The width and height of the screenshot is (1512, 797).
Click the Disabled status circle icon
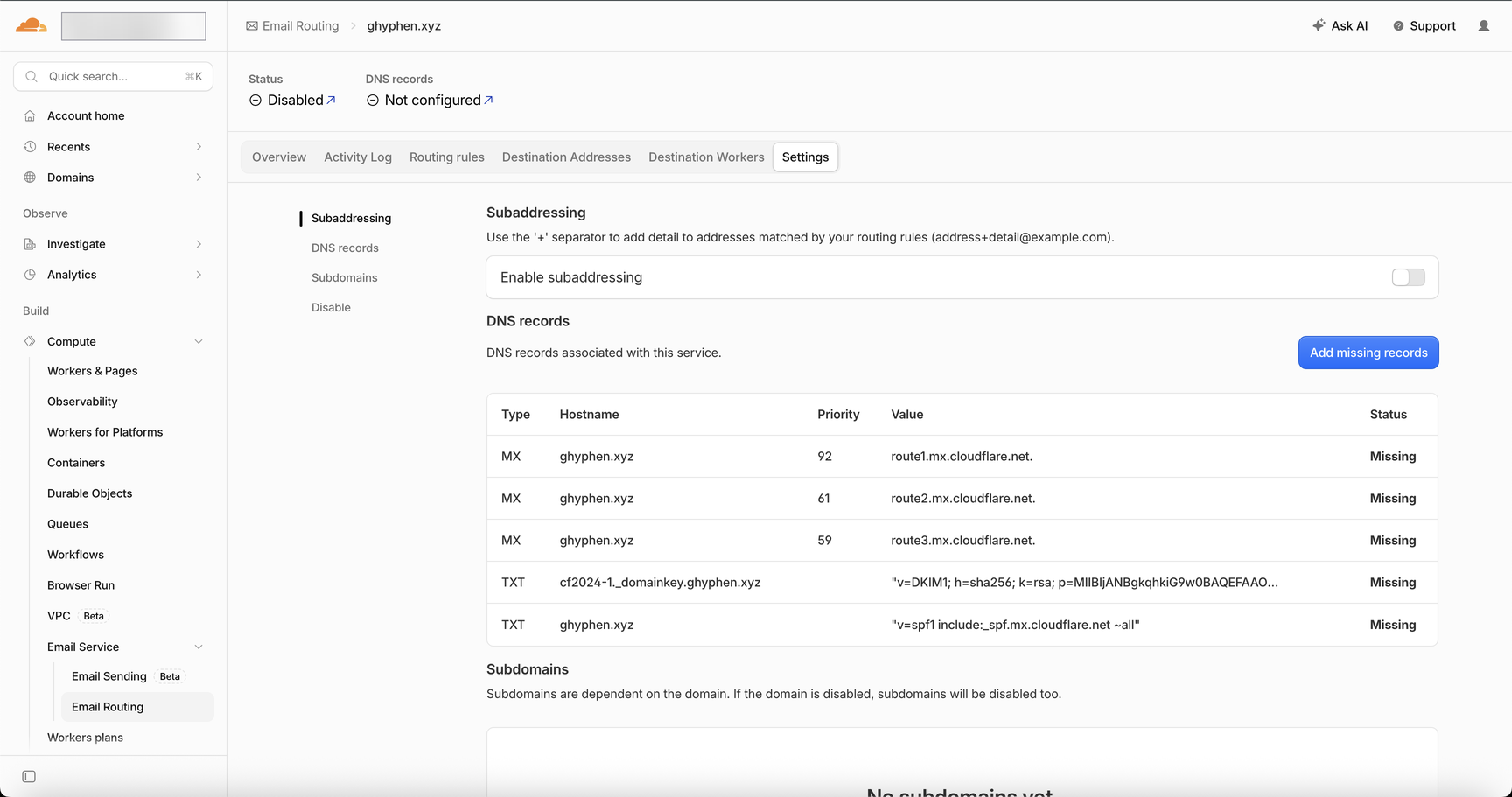[x=255, y=101]
